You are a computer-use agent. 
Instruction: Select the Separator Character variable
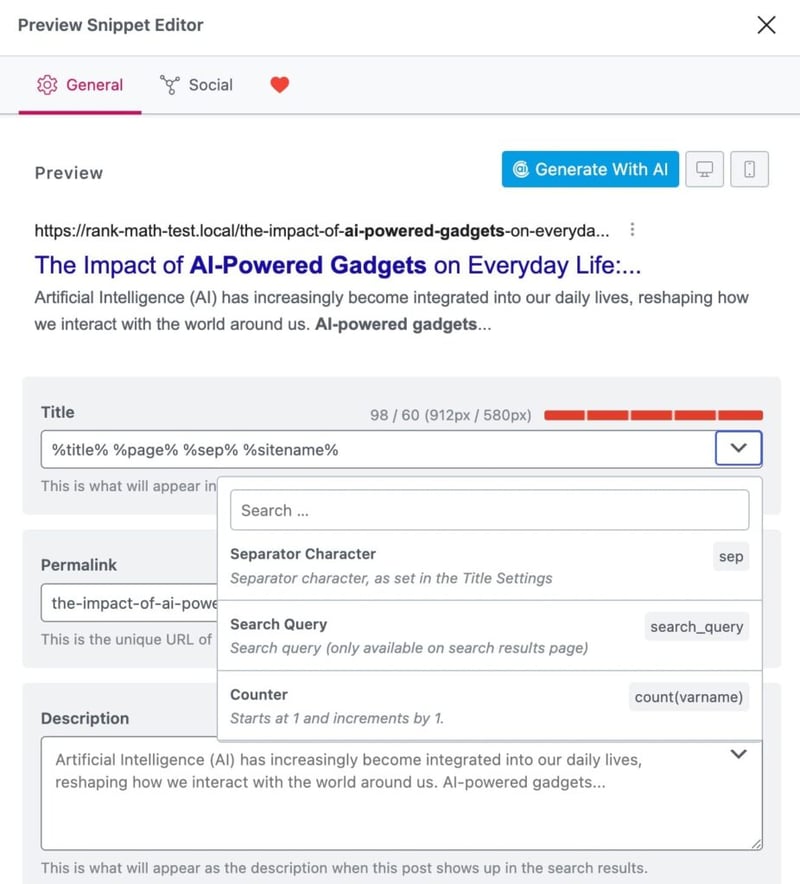pos(489,565)
